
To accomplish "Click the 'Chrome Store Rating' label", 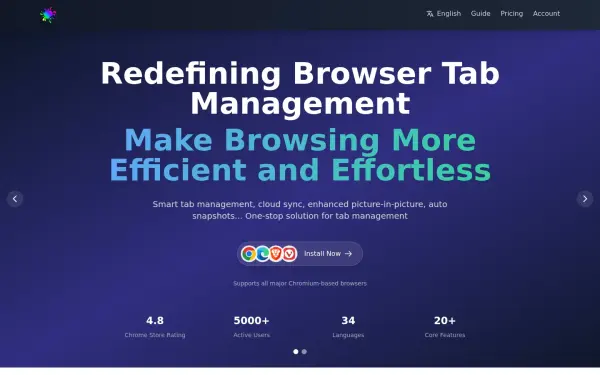I will [x=155, y=335].
